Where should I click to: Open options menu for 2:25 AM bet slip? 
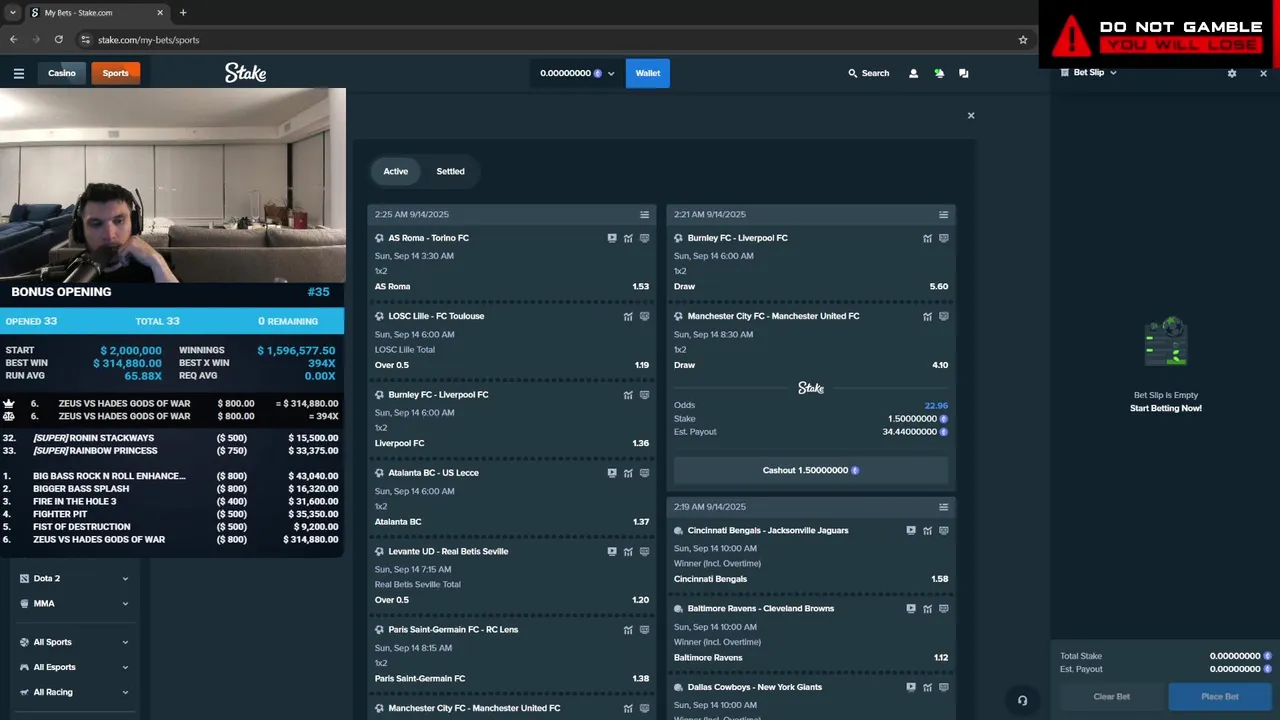pos(644,215)
